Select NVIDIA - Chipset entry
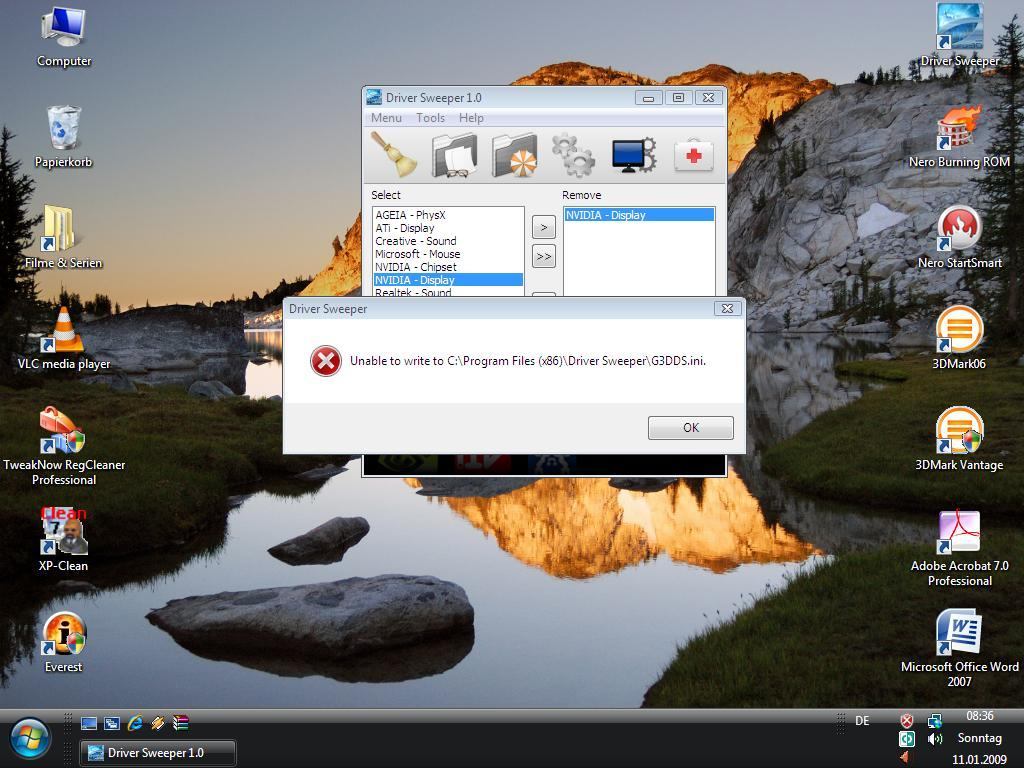 [448, 267]
